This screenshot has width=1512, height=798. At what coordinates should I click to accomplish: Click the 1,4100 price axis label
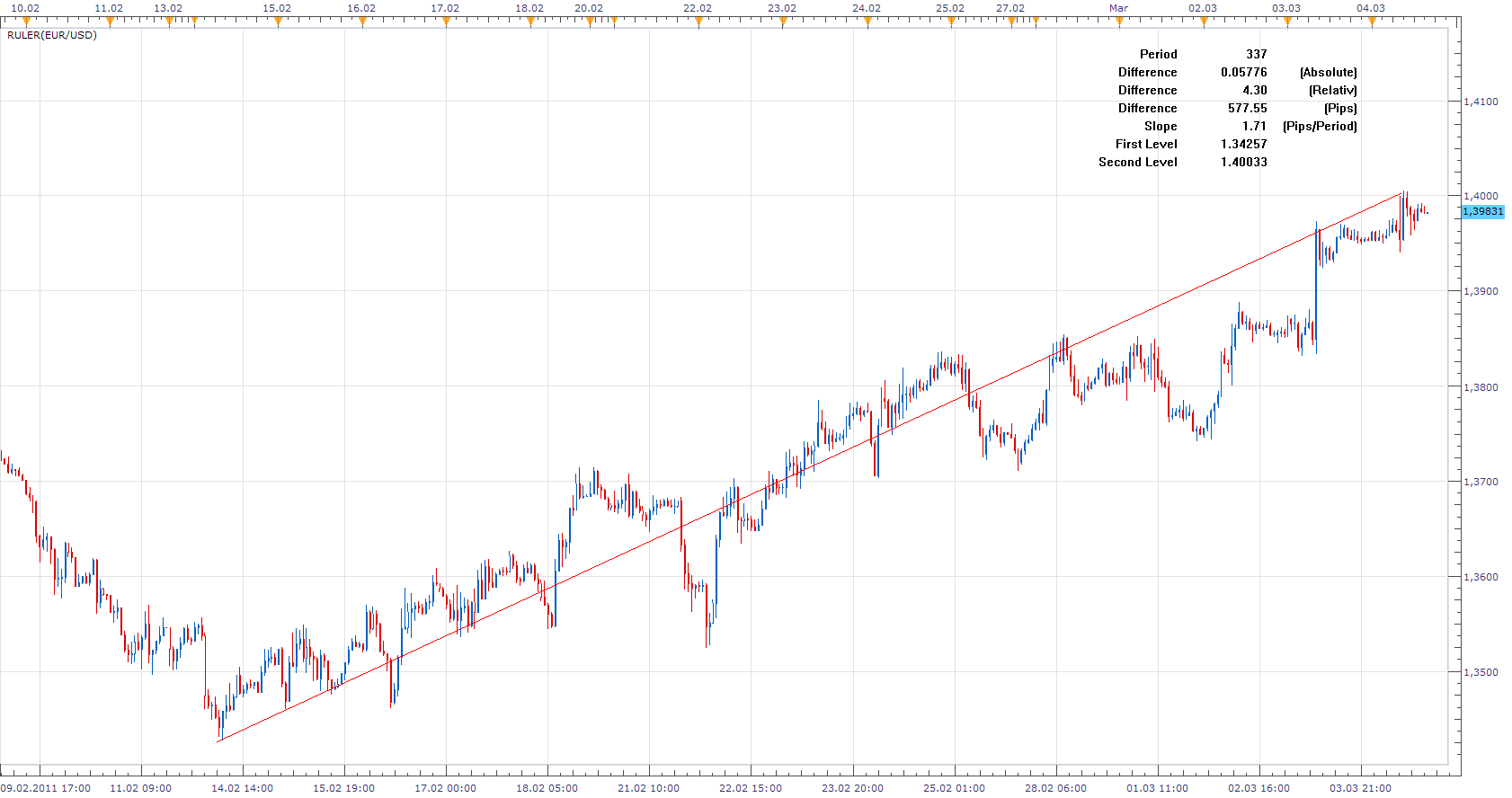[x=1481, y=102]
